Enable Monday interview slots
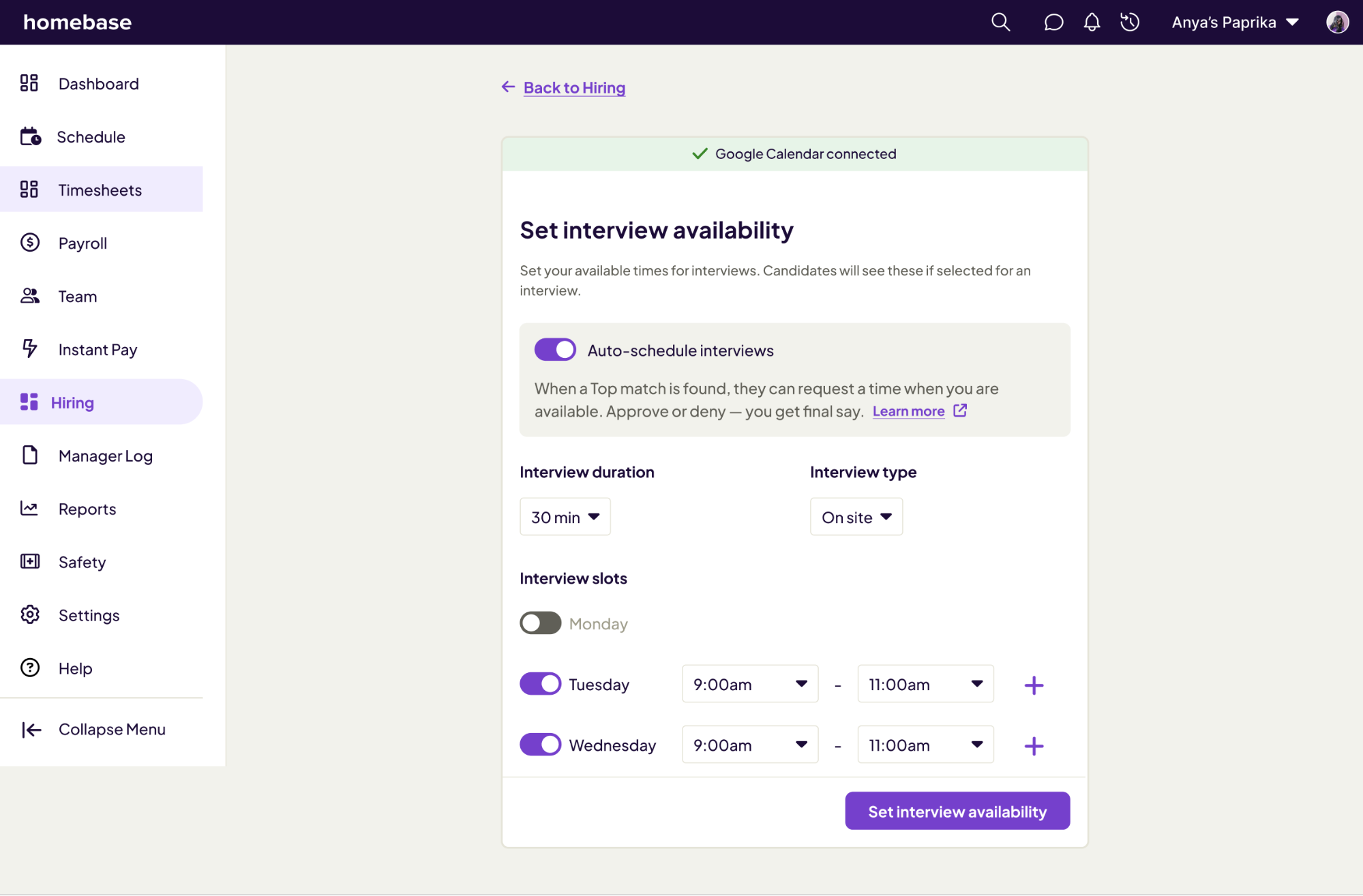1363x896 pixels. (x=540, y=623)
